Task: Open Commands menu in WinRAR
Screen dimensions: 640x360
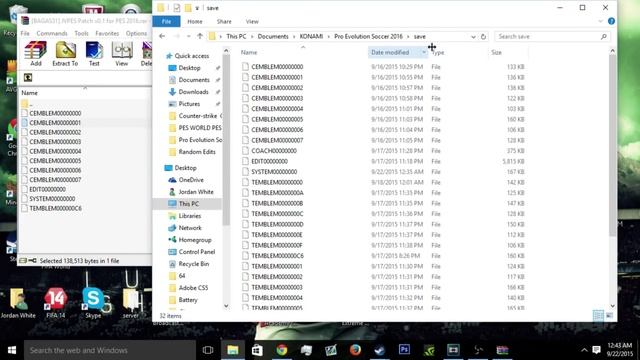Action: click(x=52, y=33)
